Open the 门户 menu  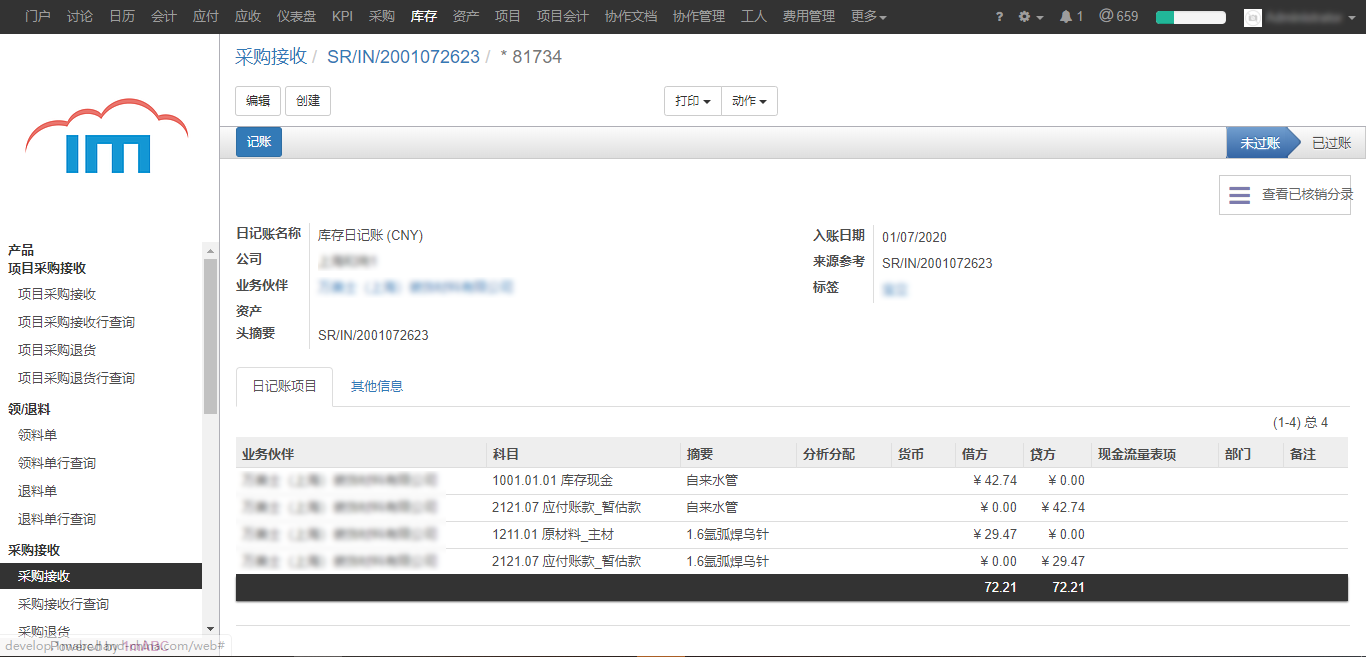[38, 17]
